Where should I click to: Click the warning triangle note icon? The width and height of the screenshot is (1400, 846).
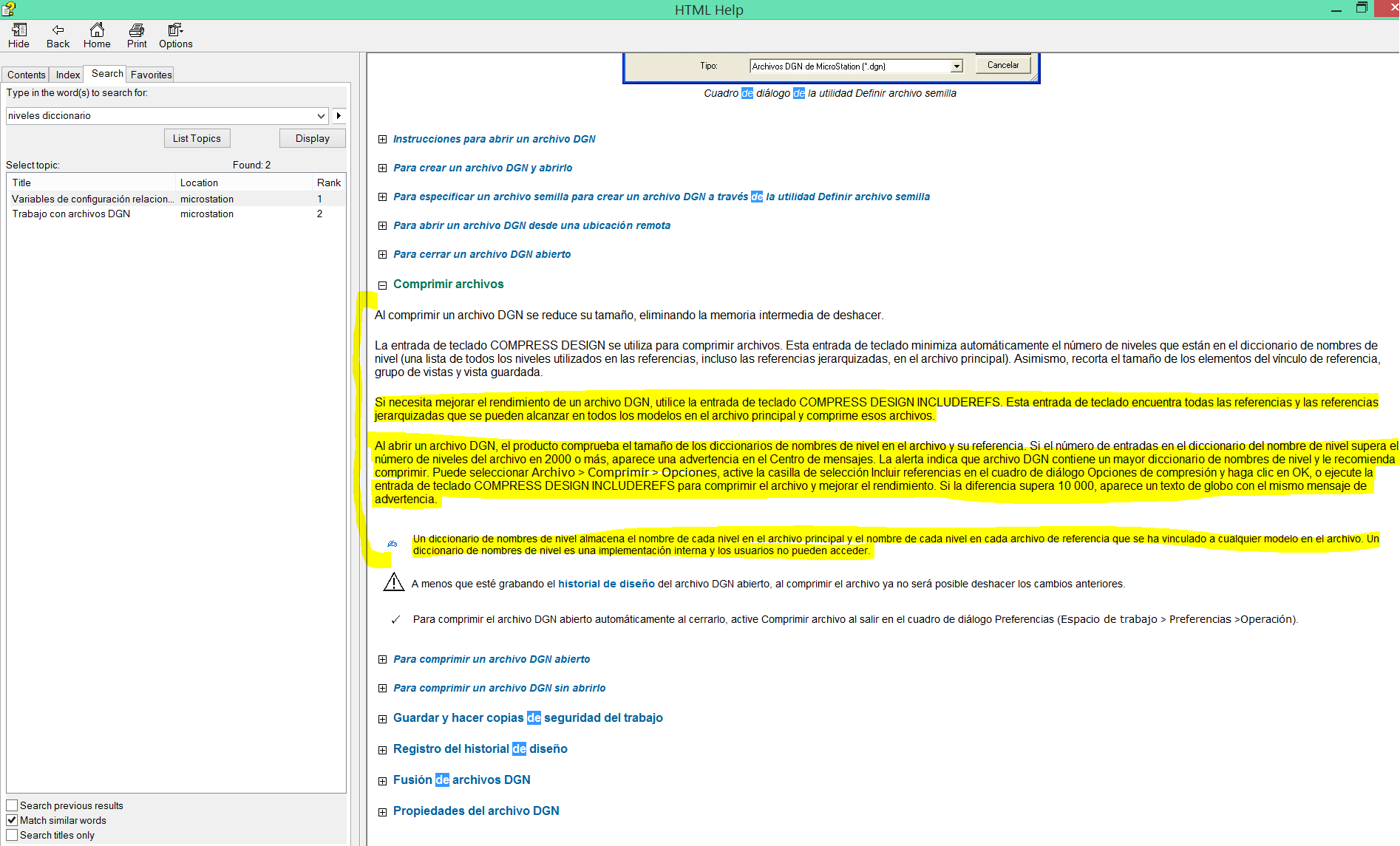click(393, 583)
